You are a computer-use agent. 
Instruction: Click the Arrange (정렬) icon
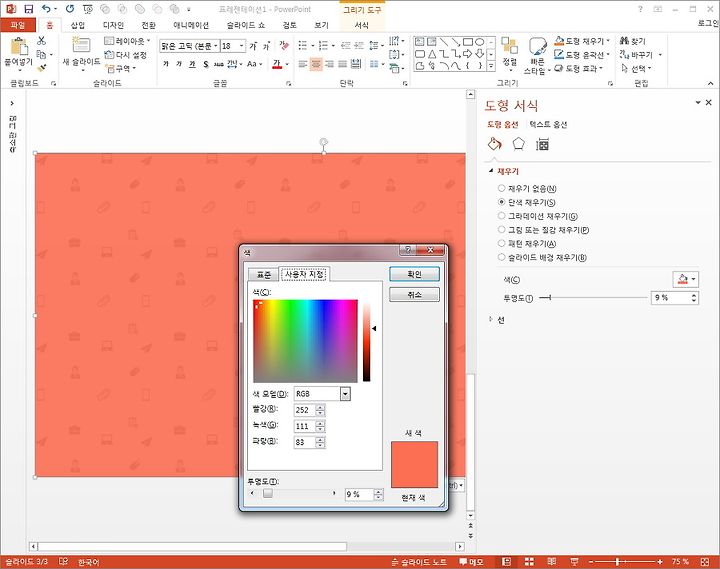pyautogui.click(x=509, y=46)
